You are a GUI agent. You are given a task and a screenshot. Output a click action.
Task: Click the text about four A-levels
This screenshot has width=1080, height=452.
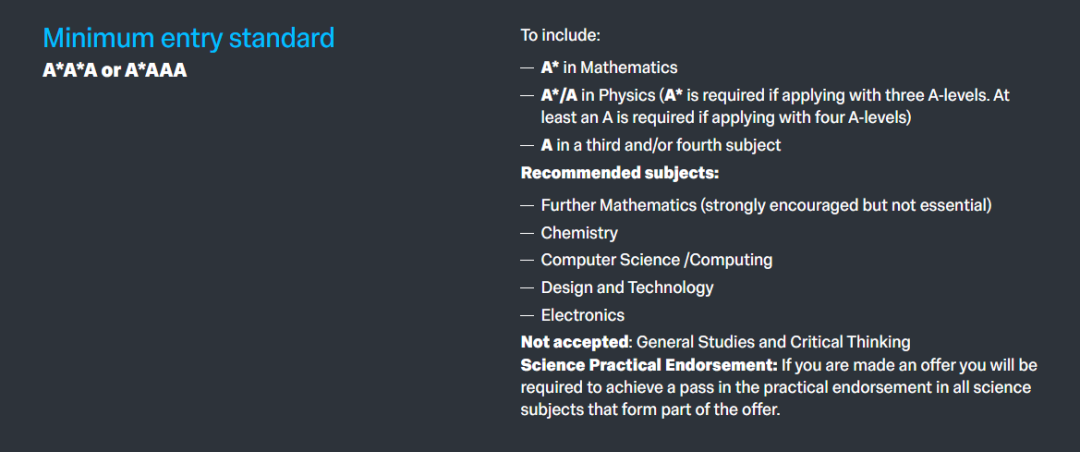tap(726, 118)
